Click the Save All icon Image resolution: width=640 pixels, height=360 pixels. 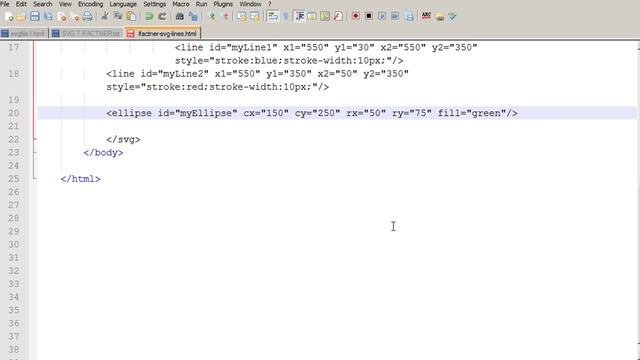click(x=48, y=16)
